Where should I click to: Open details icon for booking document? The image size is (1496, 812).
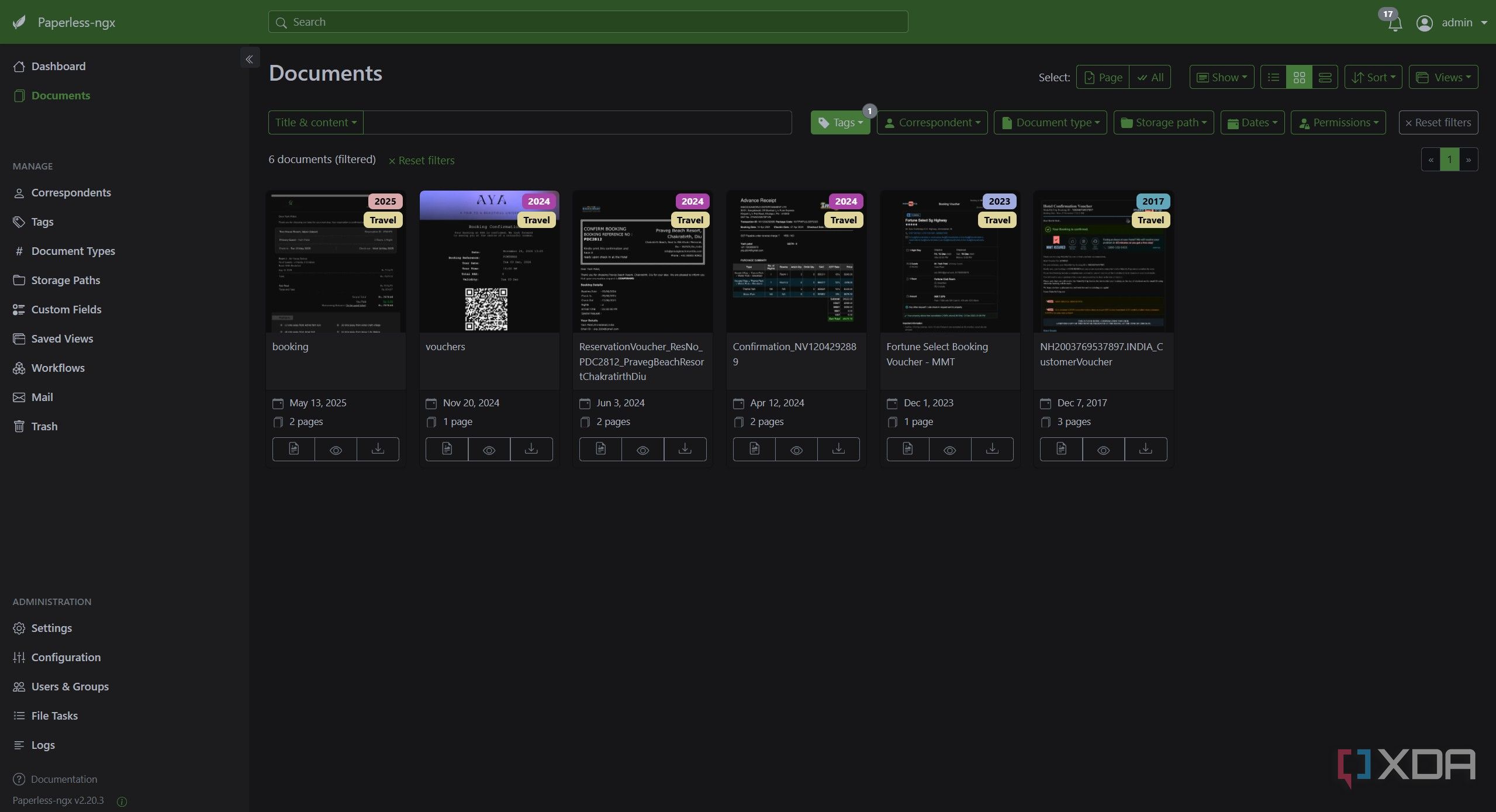click(x=293, y=449)
